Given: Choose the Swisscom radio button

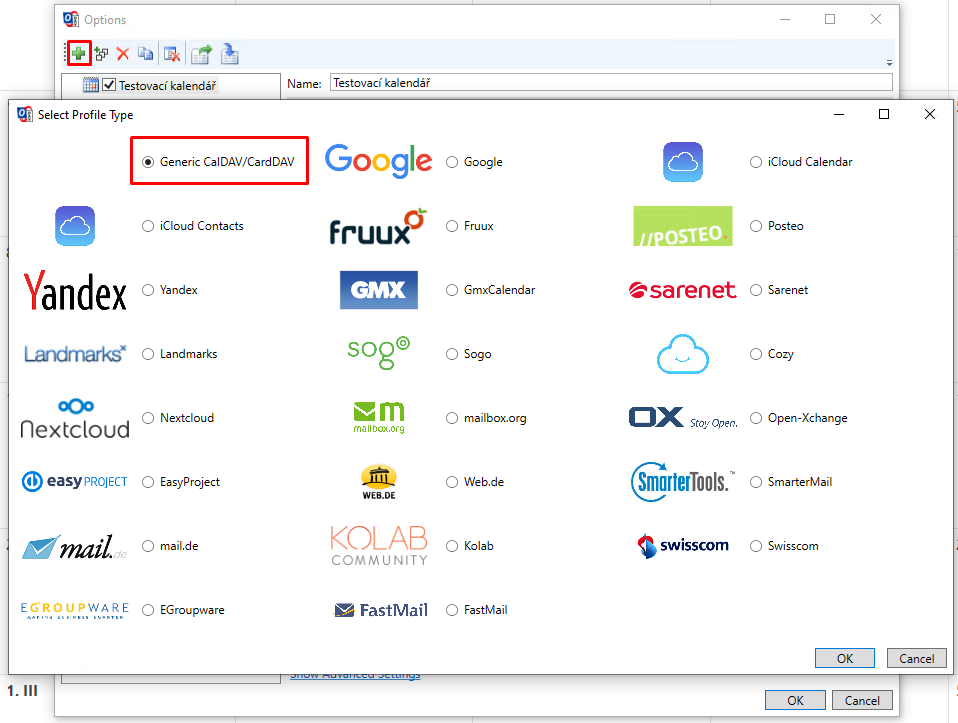Looking at the screenshot, I should tap(756, 546).
